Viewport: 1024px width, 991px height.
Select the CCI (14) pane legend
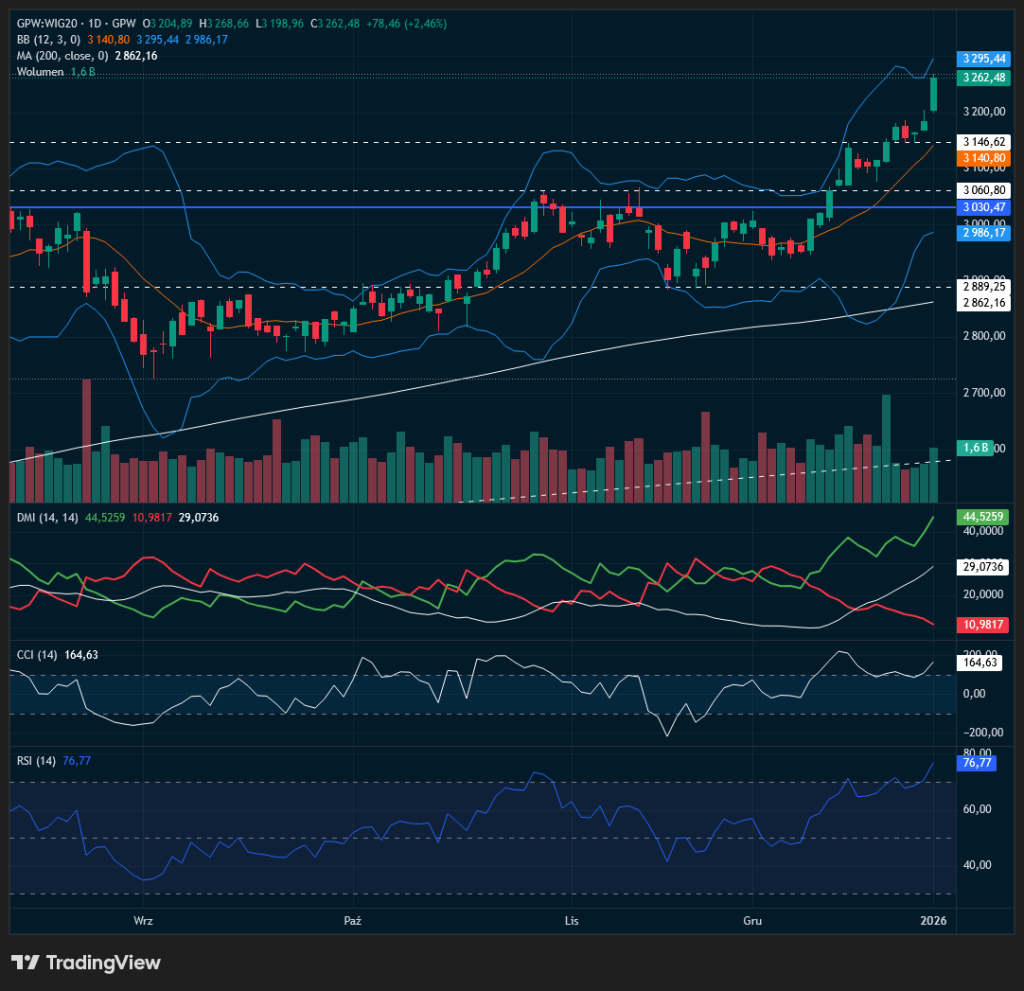point(37,654)
